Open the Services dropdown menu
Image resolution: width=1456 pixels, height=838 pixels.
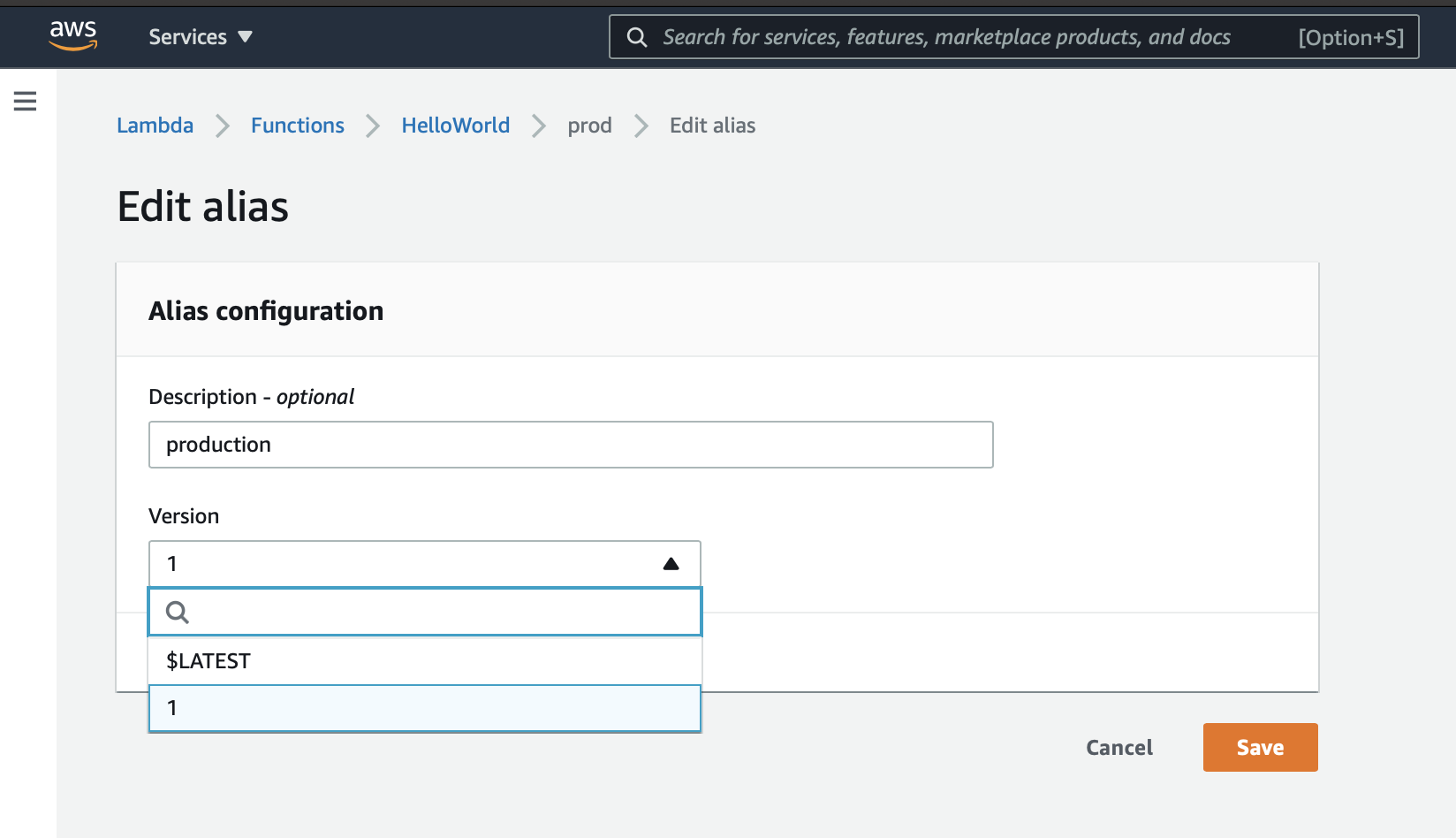201,37
